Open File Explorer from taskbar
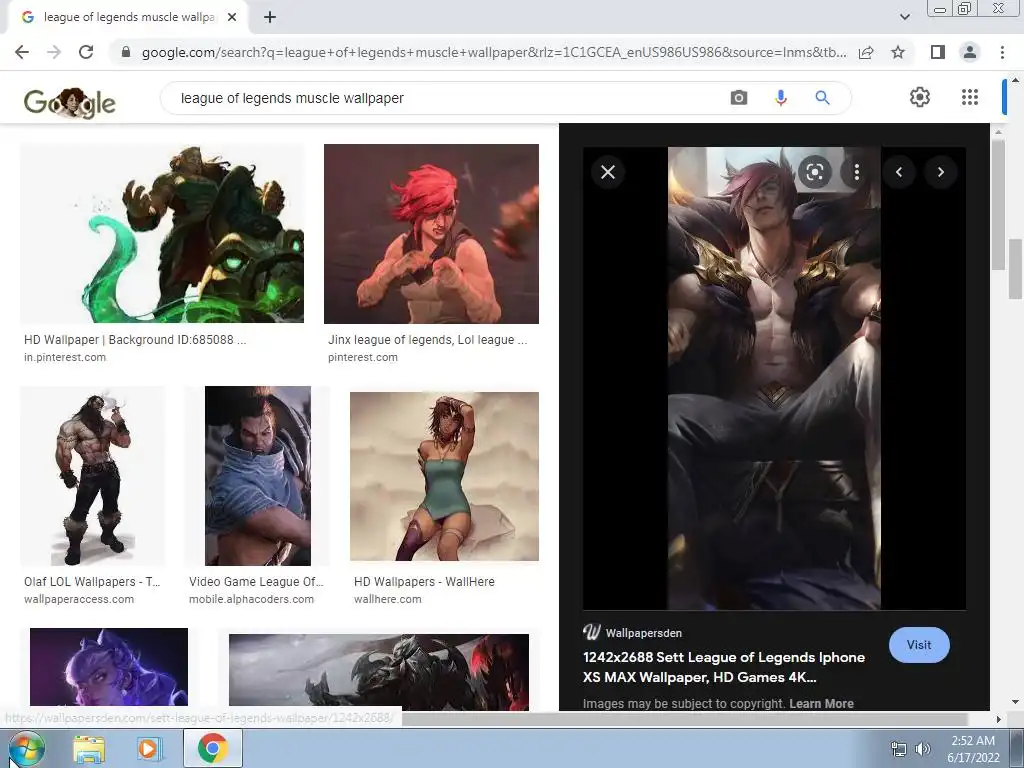The image size is (1024, 768). (x=89, y=749)
